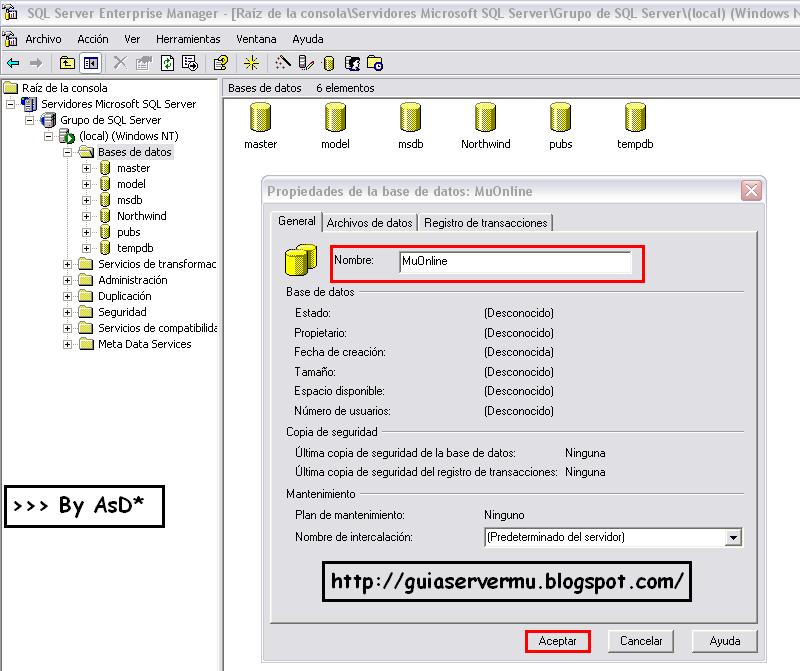This screenshot has height=671, width=800.
Task: Click the Forward arrow in the toolbar
Action: coord(36,63)
